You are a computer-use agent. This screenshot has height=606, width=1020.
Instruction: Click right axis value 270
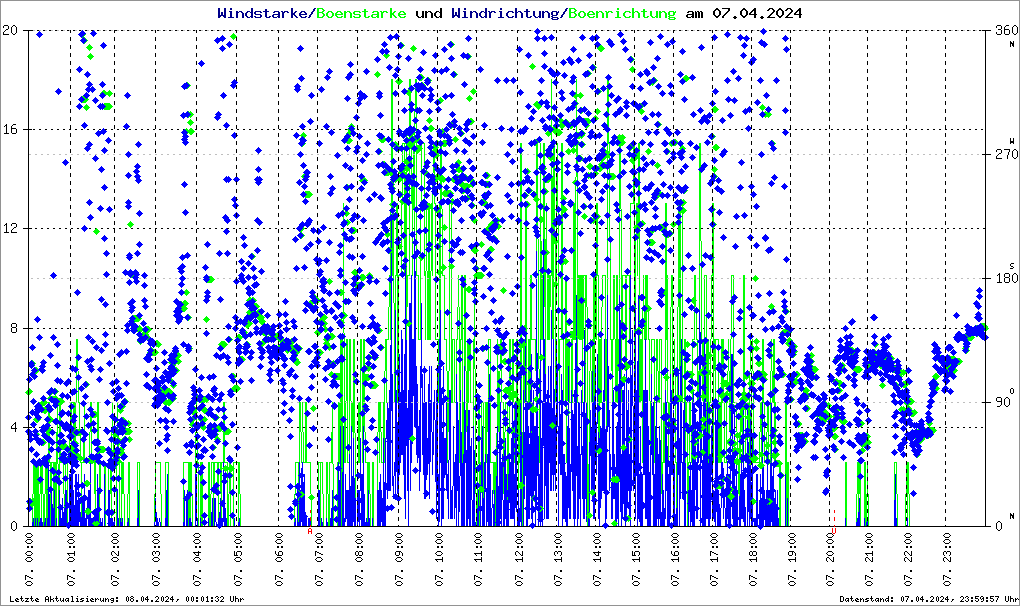(1006, 154)
